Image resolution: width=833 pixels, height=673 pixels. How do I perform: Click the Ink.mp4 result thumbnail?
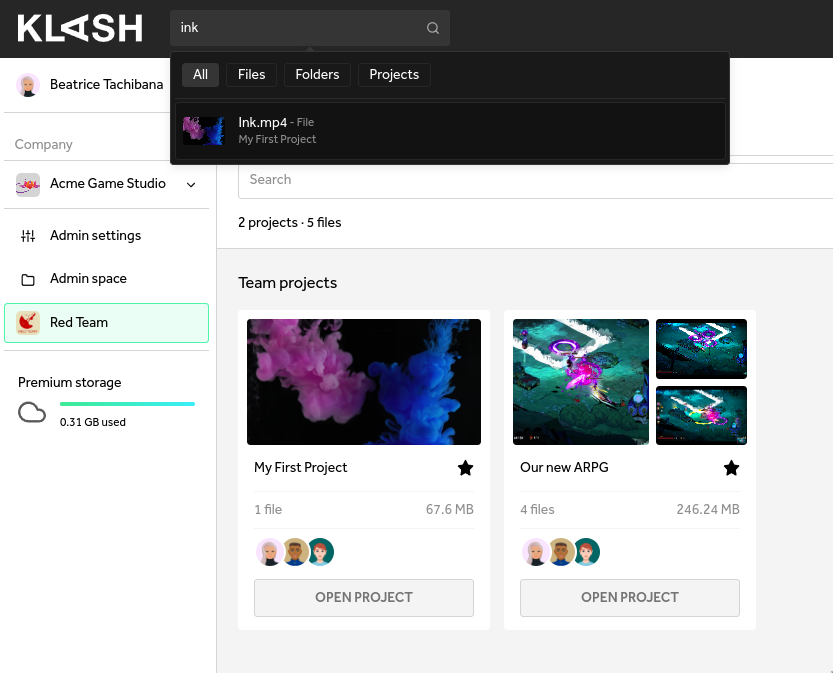(203, 131)
